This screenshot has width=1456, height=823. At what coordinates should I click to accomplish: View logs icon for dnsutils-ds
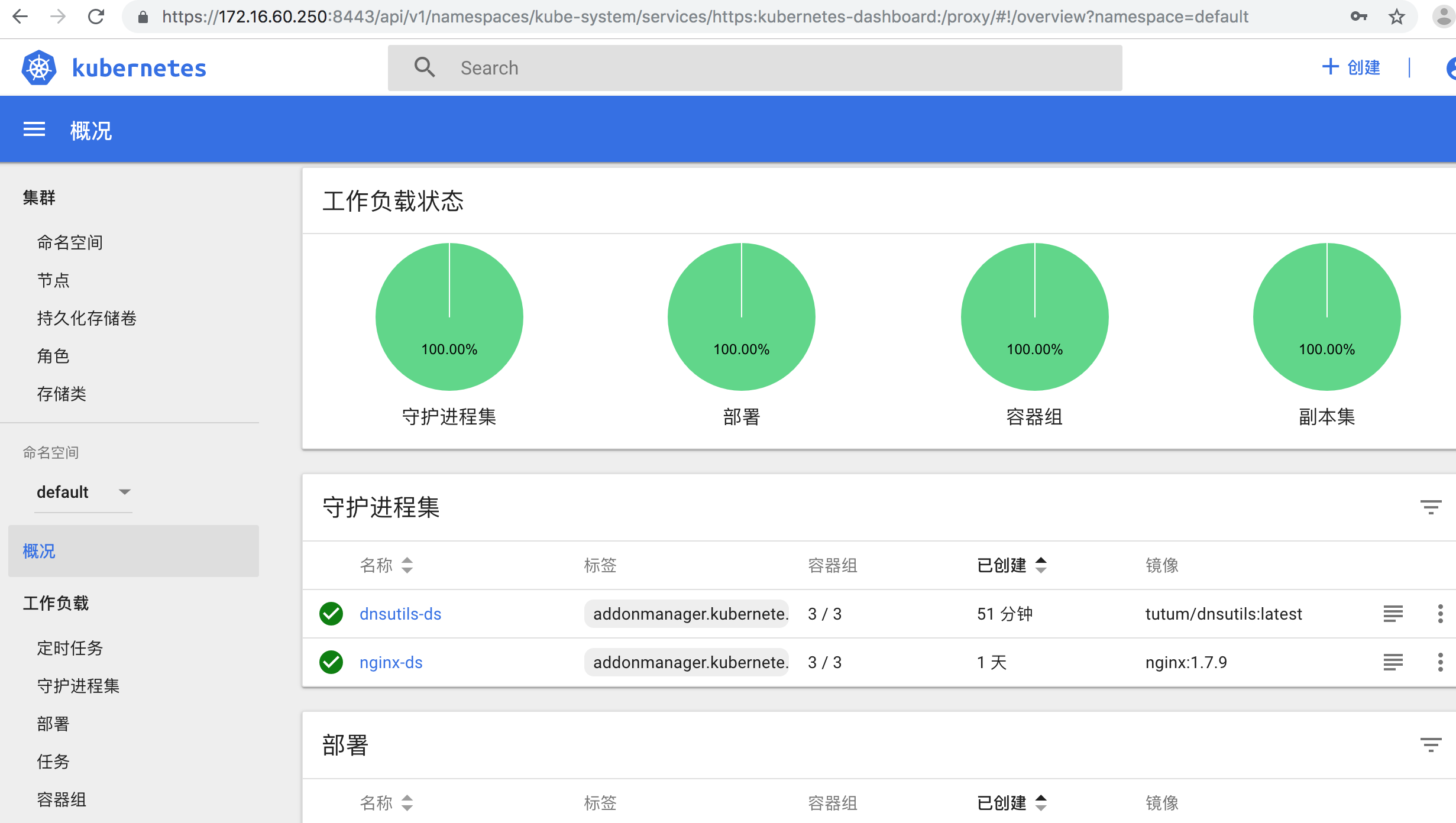(x=1393, y=614)
